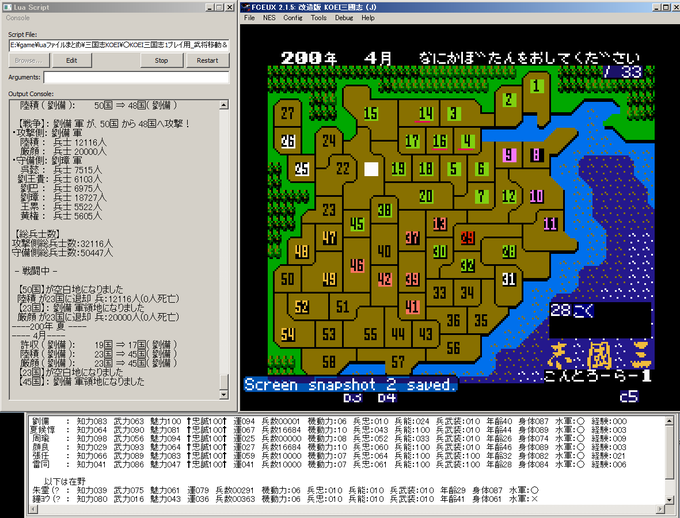
Task: Click bottom stats panel scroll up arrow
Action: (x=669, y=421)
